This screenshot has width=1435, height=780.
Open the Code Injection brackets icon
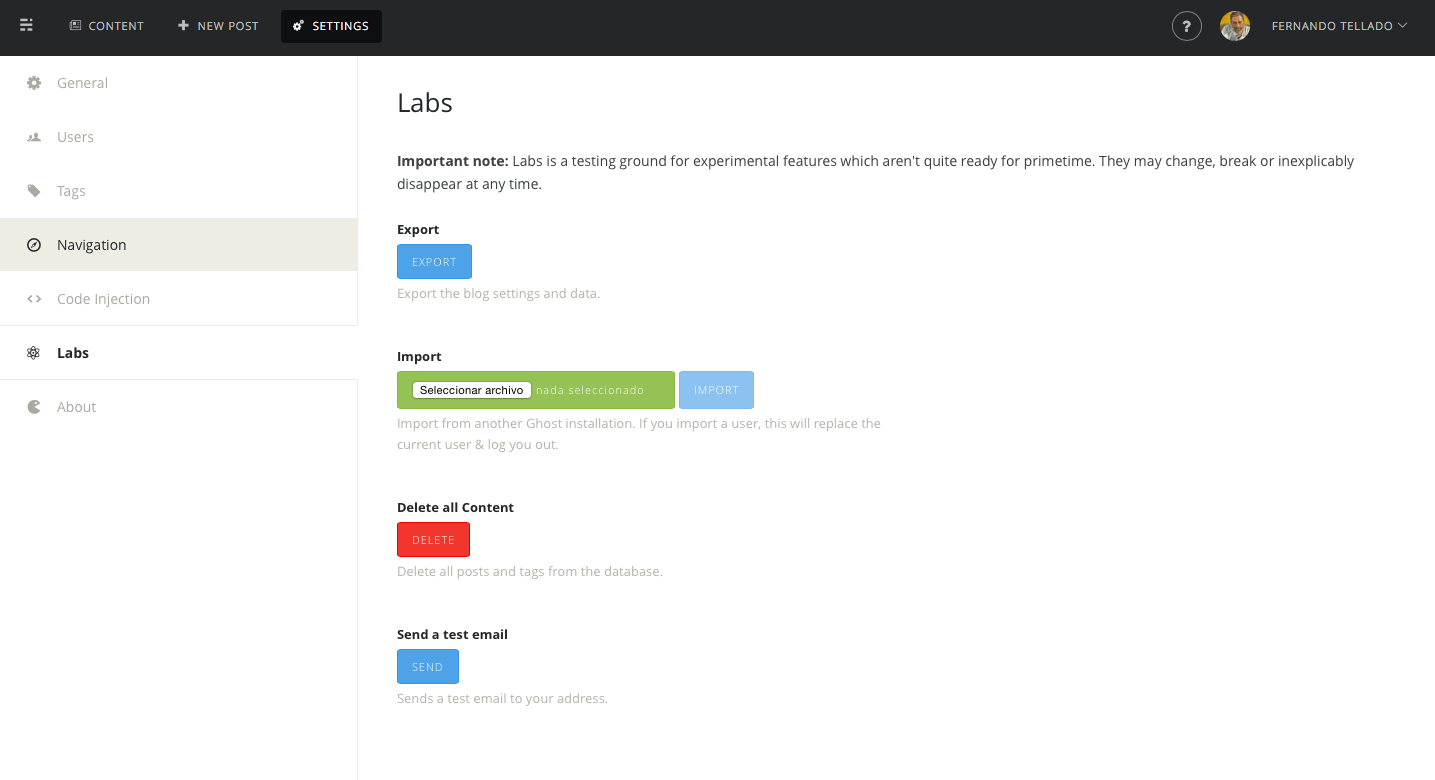pyautogui.click(x=34, y=299)
